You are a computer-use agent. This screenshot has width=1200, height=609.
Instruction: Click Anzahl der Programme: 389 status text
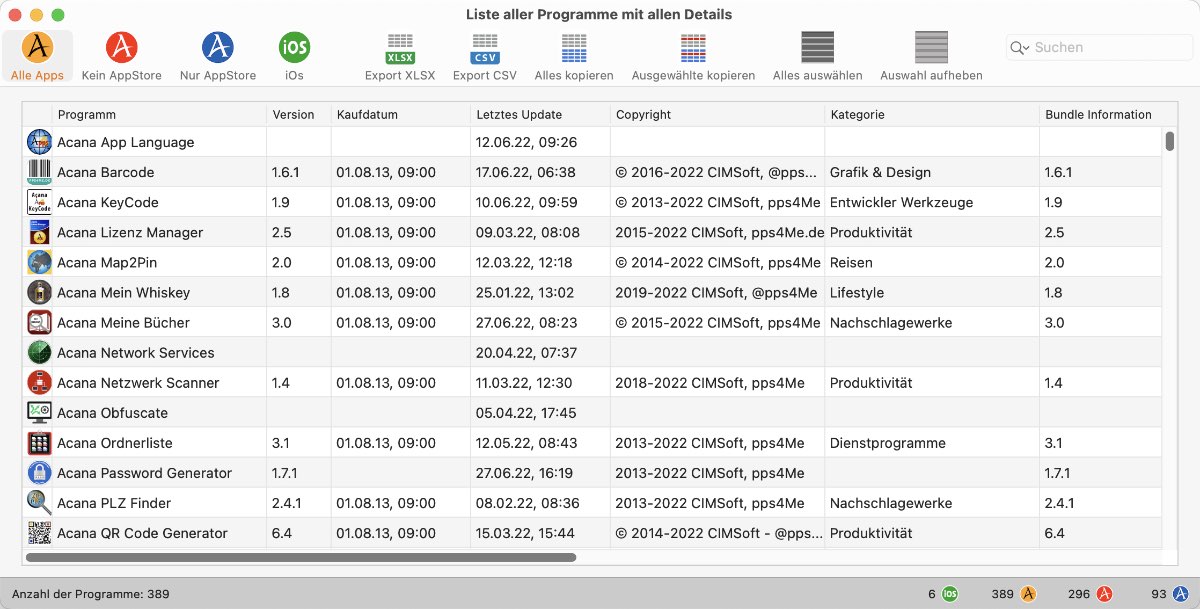pyautogui.click(x=91, y=594)
